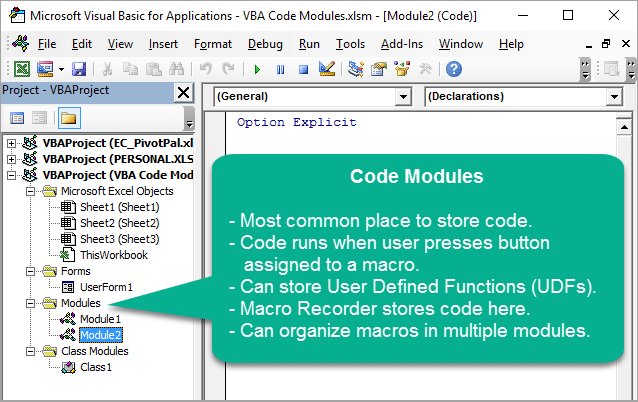Run macro with the green play button
Screen dimensions: 638x402
[257, 69]
